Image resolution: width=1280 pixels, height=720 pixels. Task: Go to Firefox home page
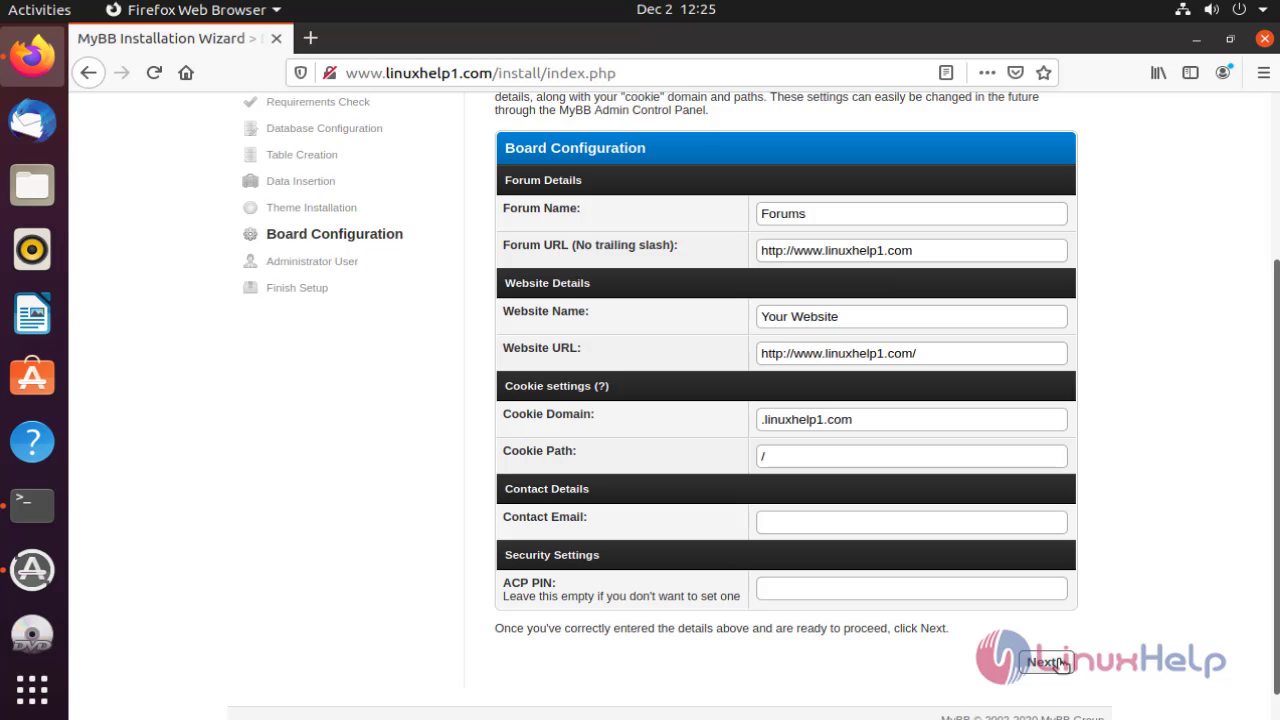click(x=186, y=73)
